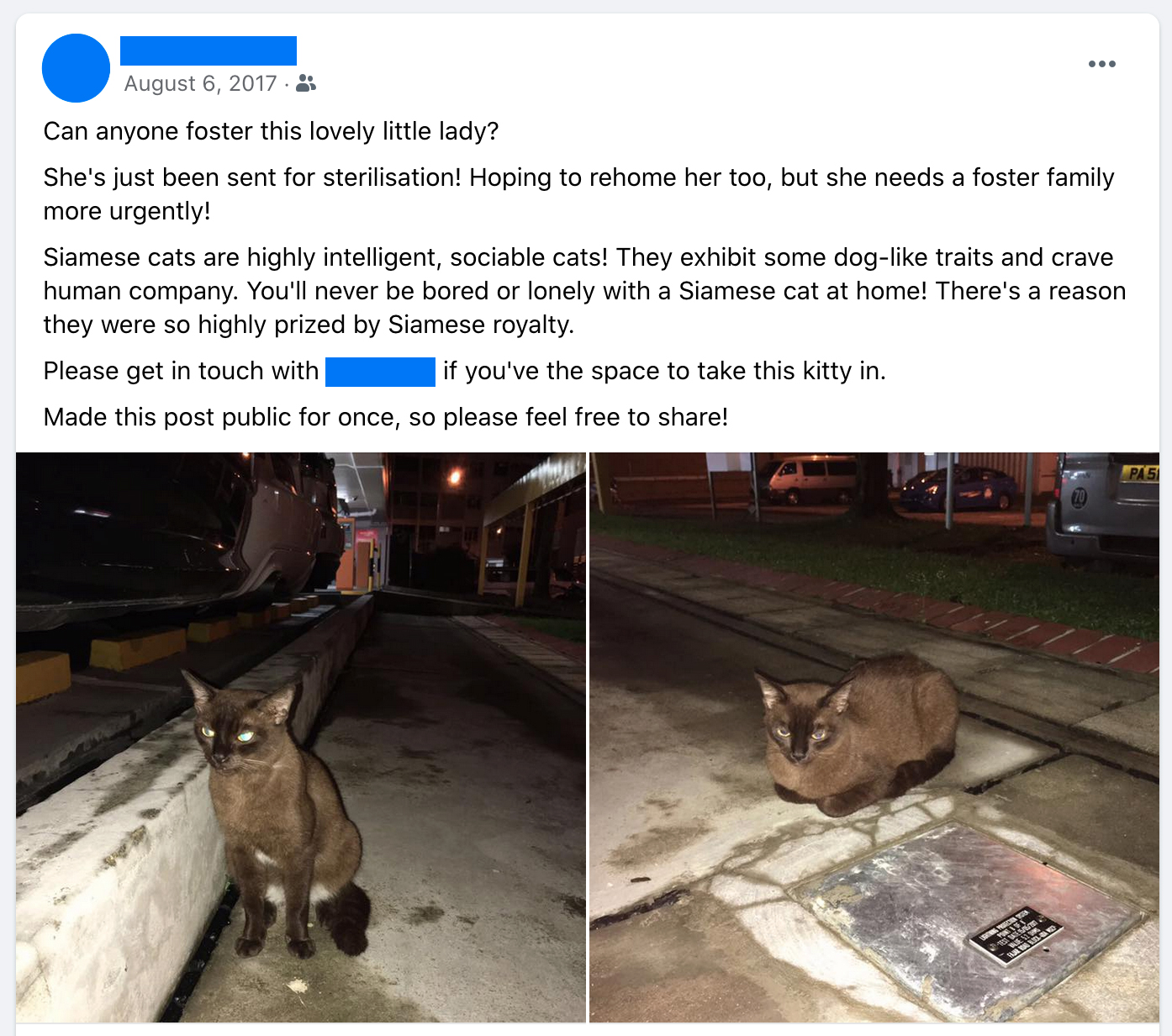The height and width of the screenshot is (1036, 1172).
Task: Click the 'Can anyone foster' opening line
Action: tap(271, 131)
